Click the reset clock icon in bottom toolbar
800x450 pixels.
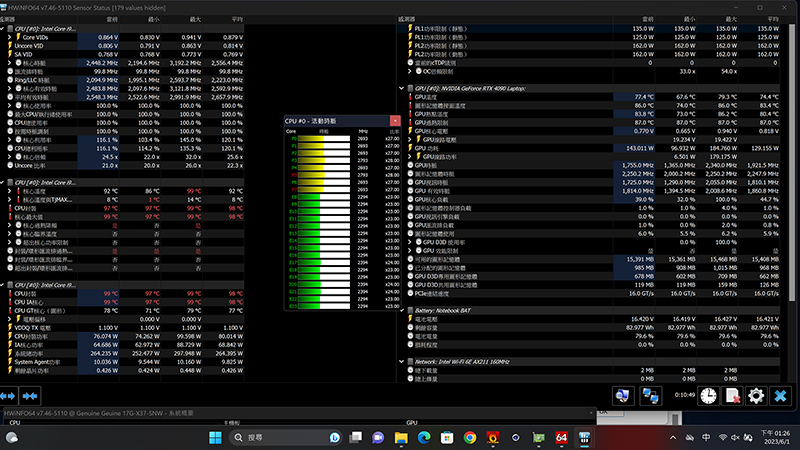pos(708,396)
